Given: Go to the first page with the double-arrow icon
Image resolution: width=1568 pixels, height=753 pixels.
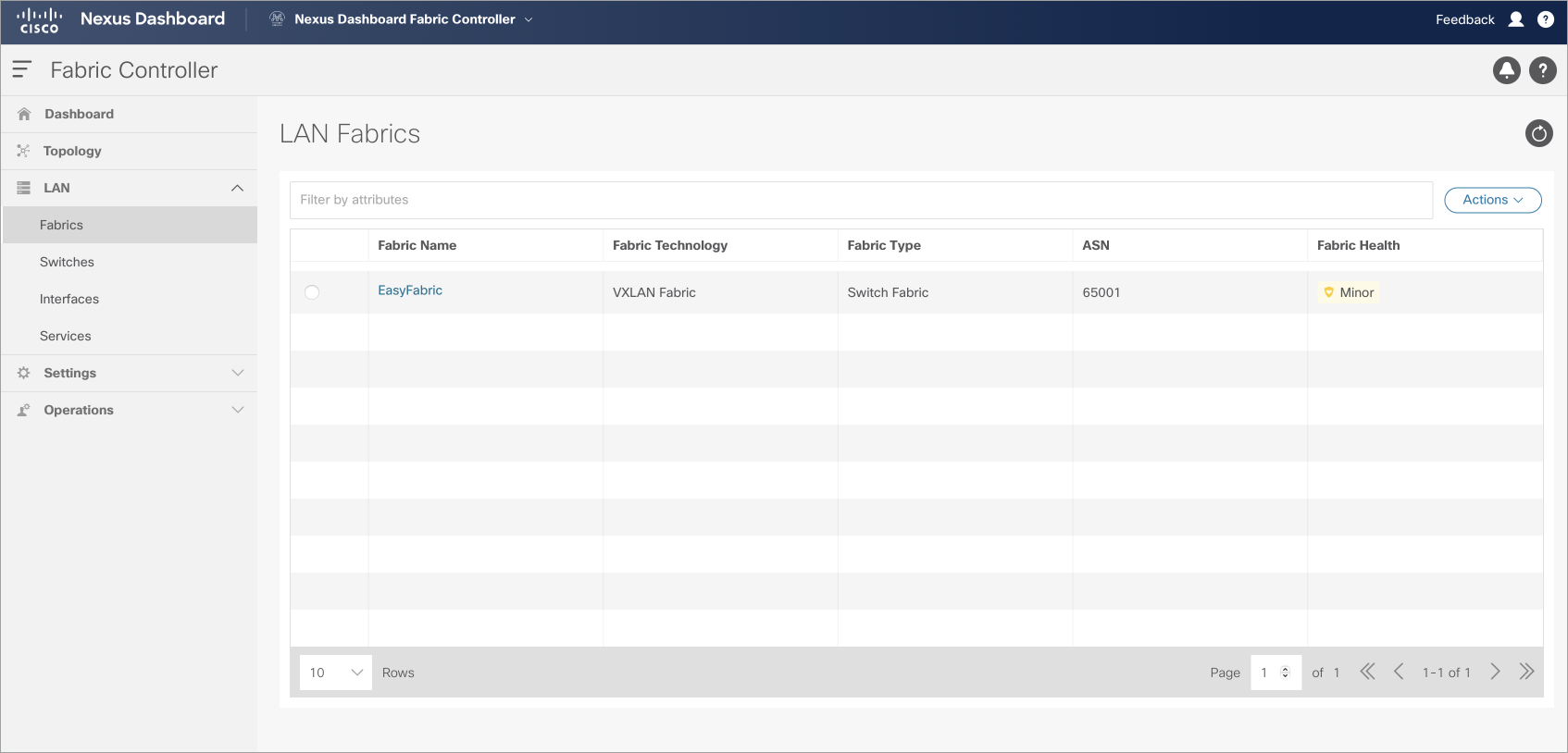Looking at the screenshot, I should 1367,672.
